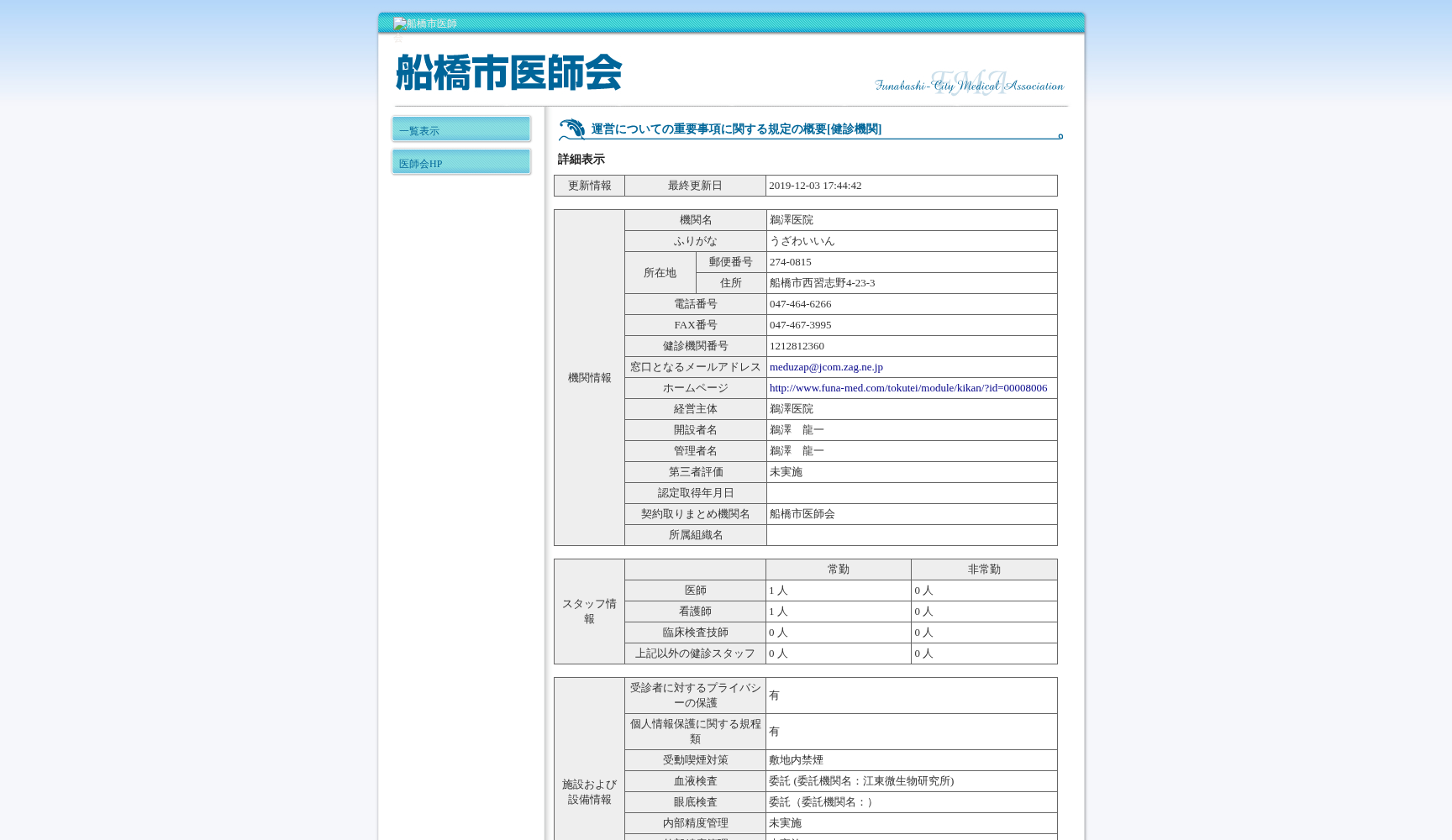Click the スタッフ情報 table header
Image resolution: width=1452 pixels, height=840 pixels.
(588, 611)
